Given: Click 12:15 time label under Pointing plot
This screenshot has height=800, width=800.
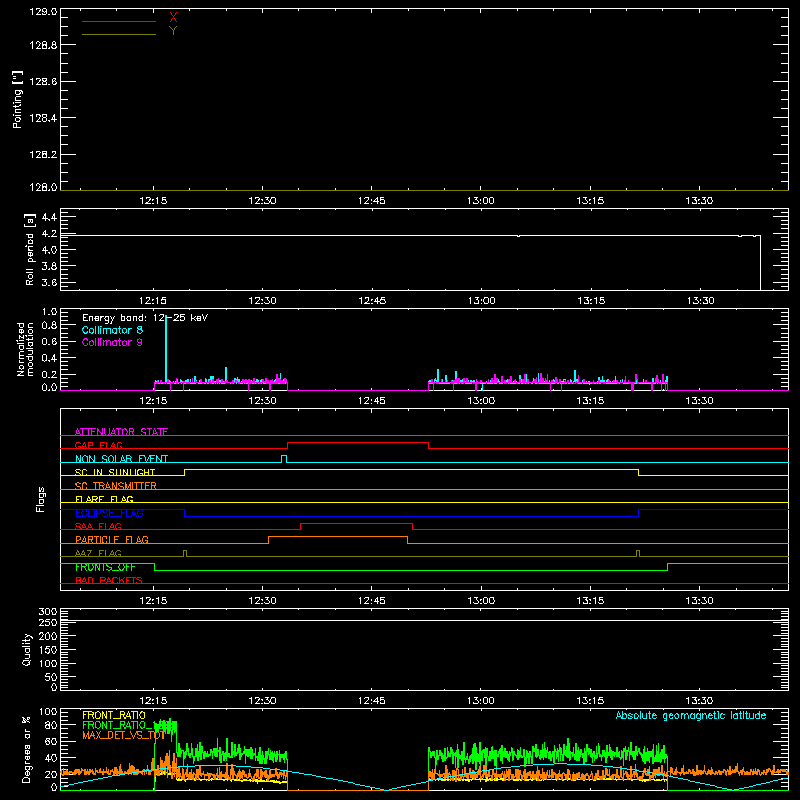Looking at the screenshot, I should [153, 201].
